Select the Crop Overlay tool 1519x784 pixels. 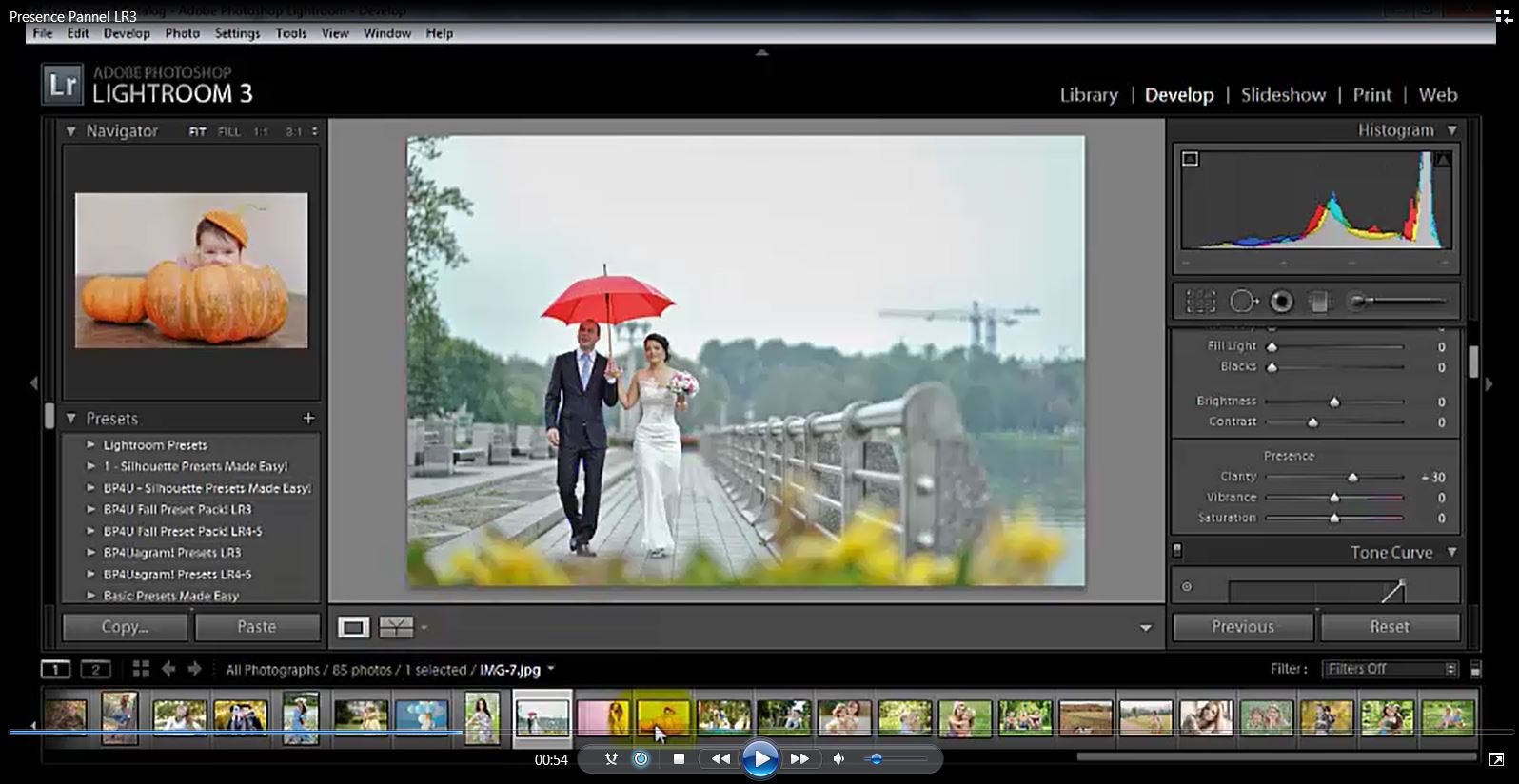[1201, 302]
